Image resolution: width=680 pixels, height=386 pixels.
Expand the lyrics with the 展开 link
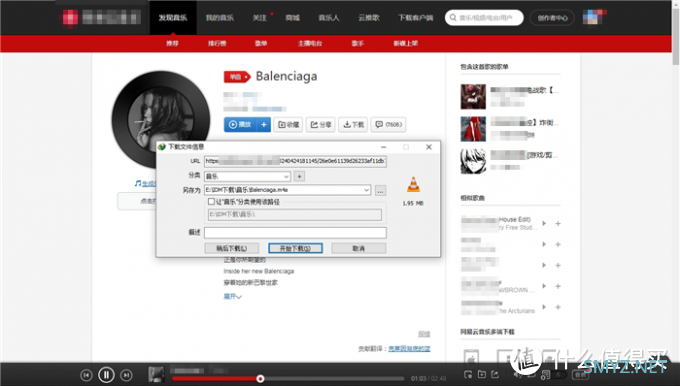232,297
